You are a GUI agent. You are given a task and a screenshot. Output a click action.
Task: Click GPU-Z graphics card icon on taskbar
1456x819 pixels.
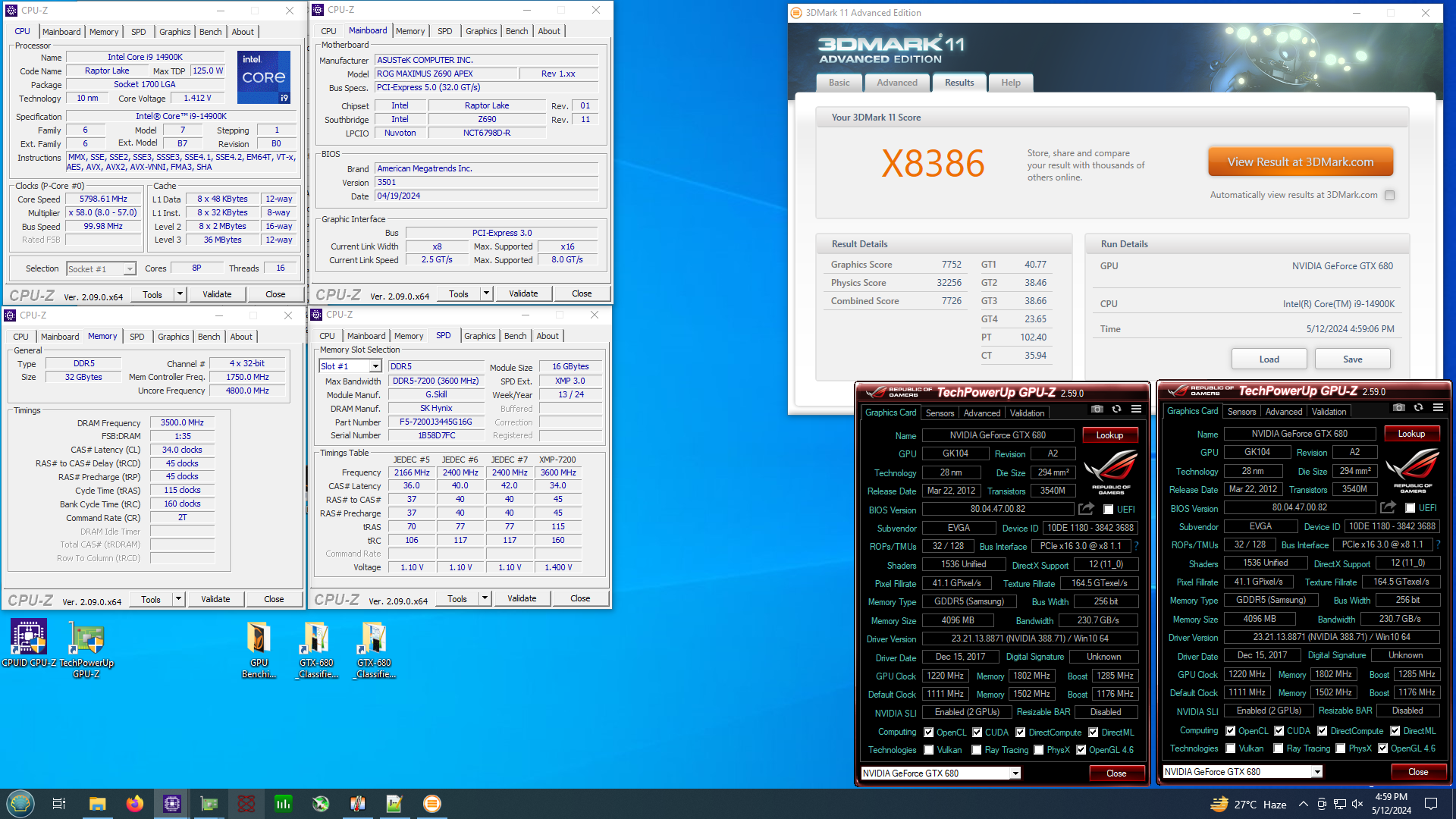[209, 804]
